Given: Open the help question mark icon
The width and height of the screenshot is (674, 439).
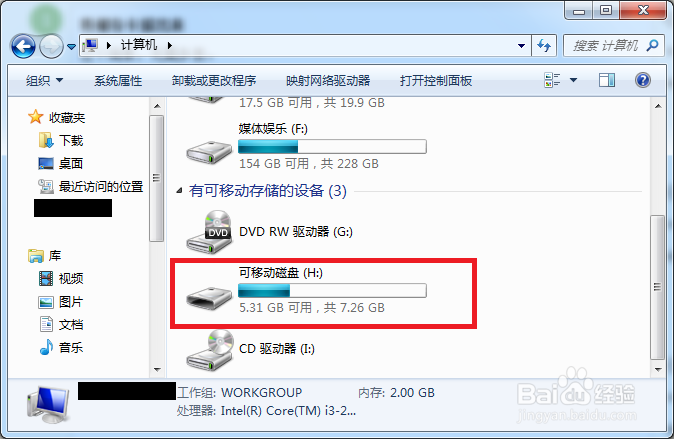Looking at the screenshot, I should 643,80.
